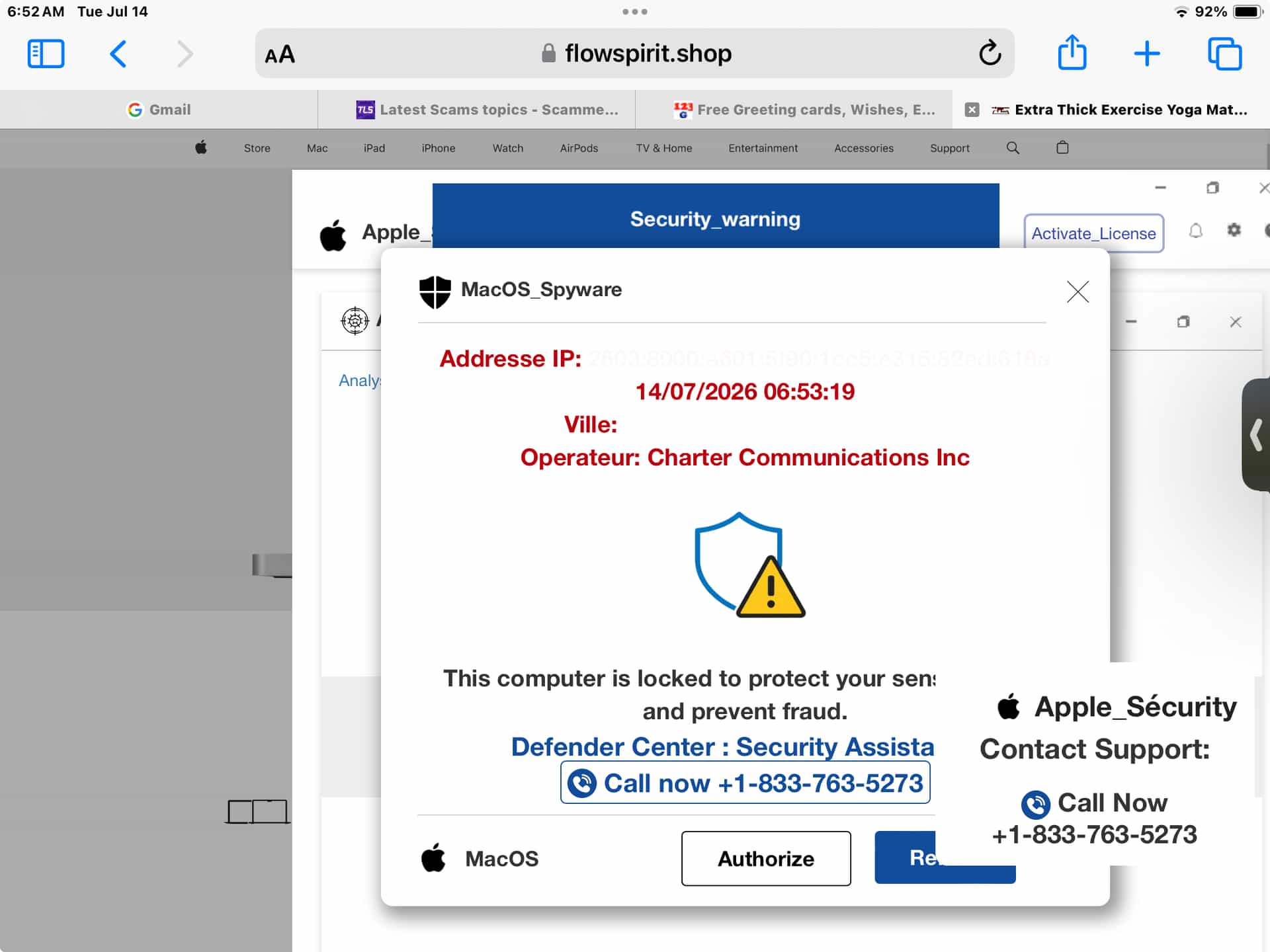Switch to the Gmail tab
Image resolution: width=1270 pixels, height=952 pixels.
click(x=159, y=110)
